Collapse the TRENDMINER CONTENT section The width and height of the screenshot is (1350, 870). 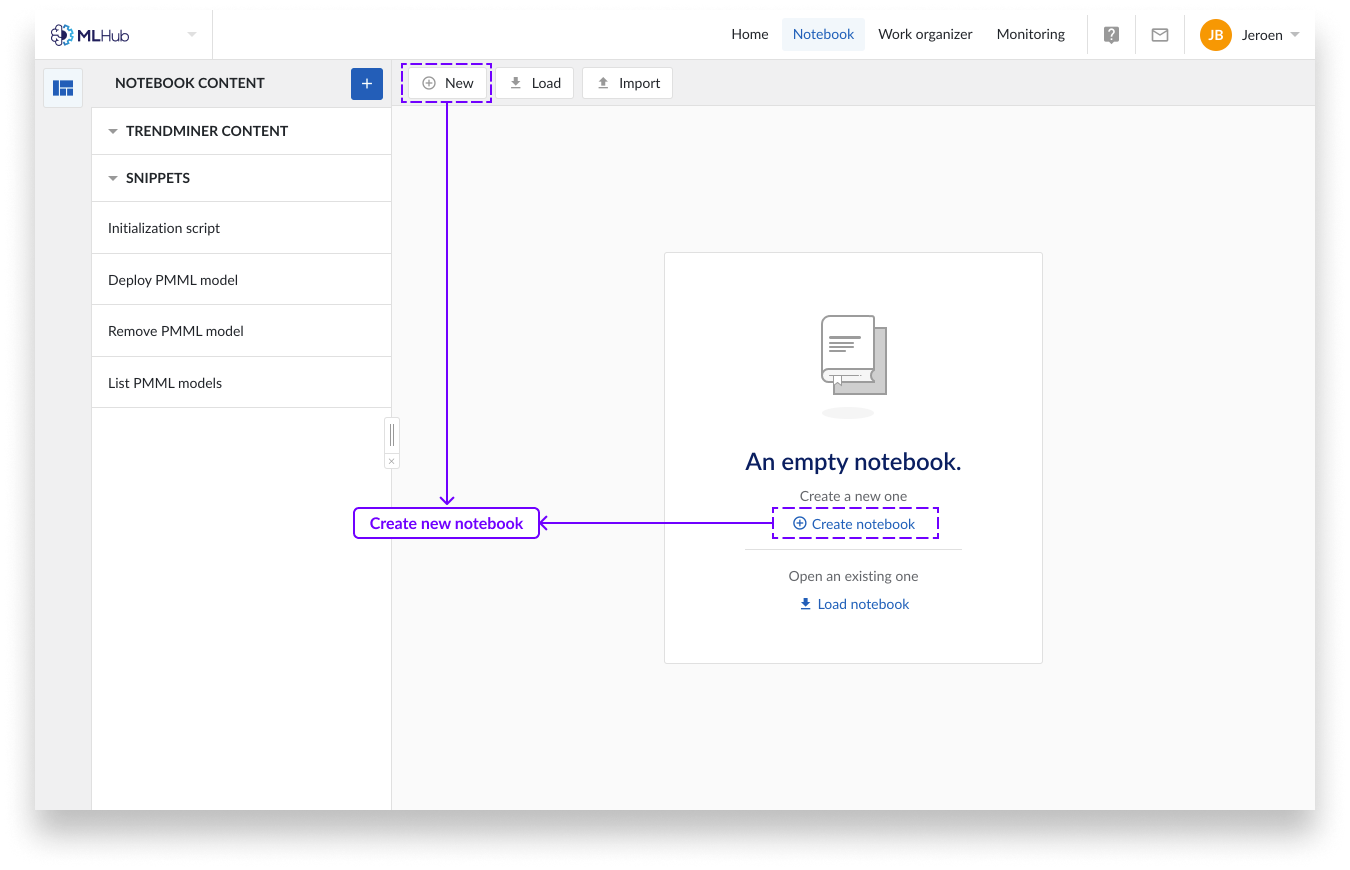[x=113, y=131]
